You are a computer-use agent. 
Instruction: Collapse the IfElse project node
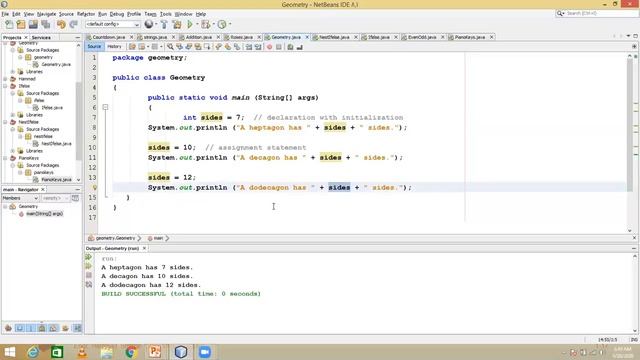5,86
